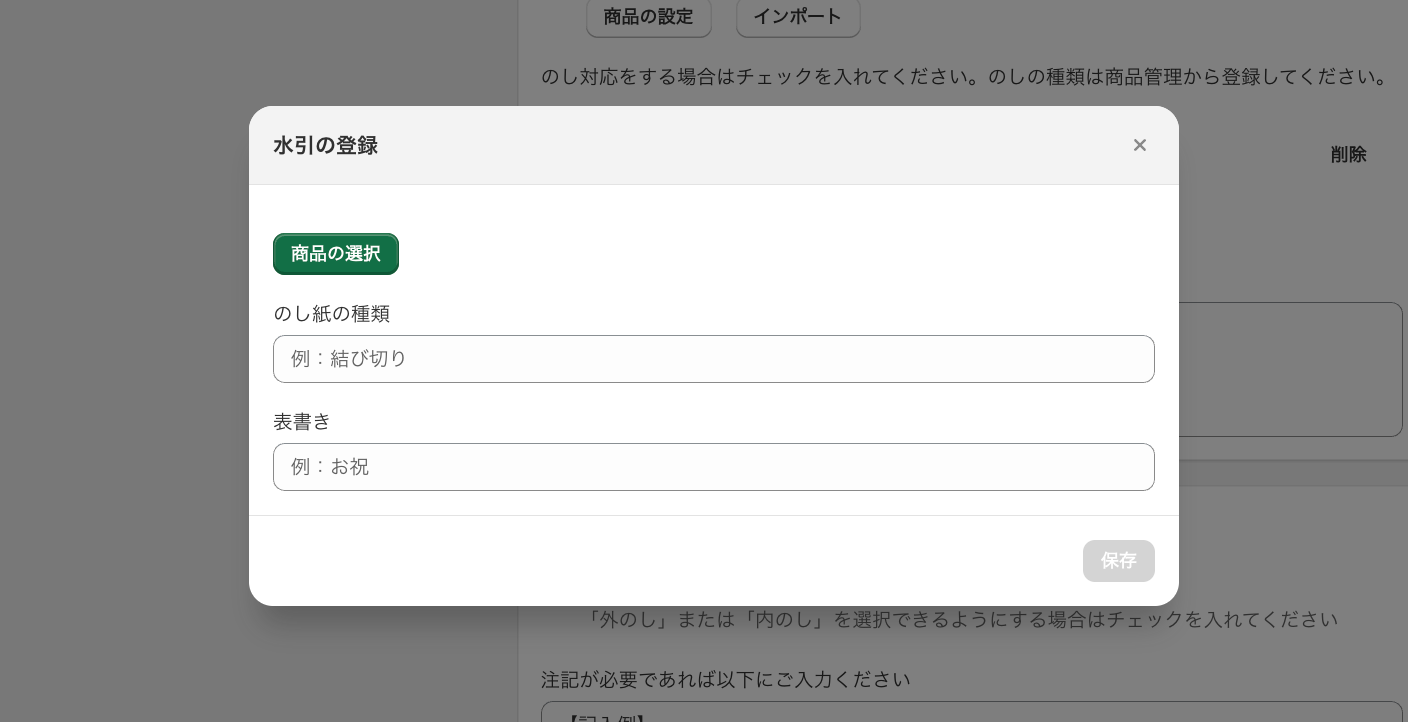
Task: Click the 水引の登録 dialog title
Action: [x=325, y=146]
